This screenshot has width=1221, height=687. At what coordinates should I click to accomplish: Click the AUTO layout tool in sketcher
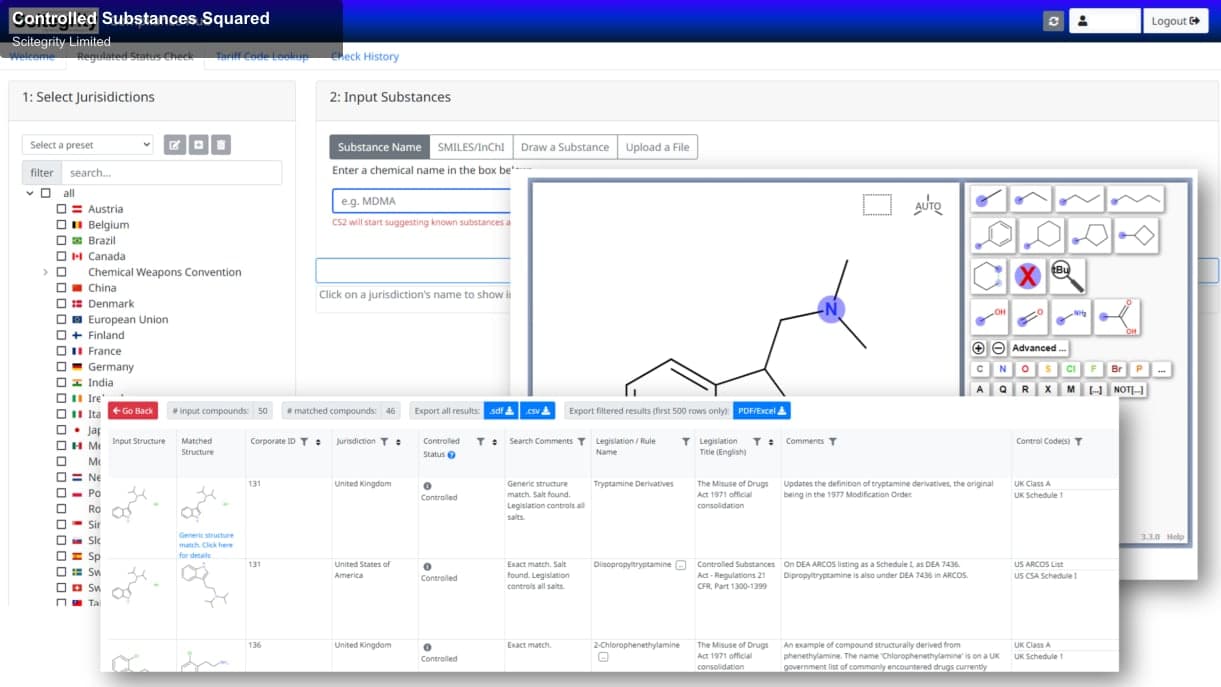(x=928, y=206)
